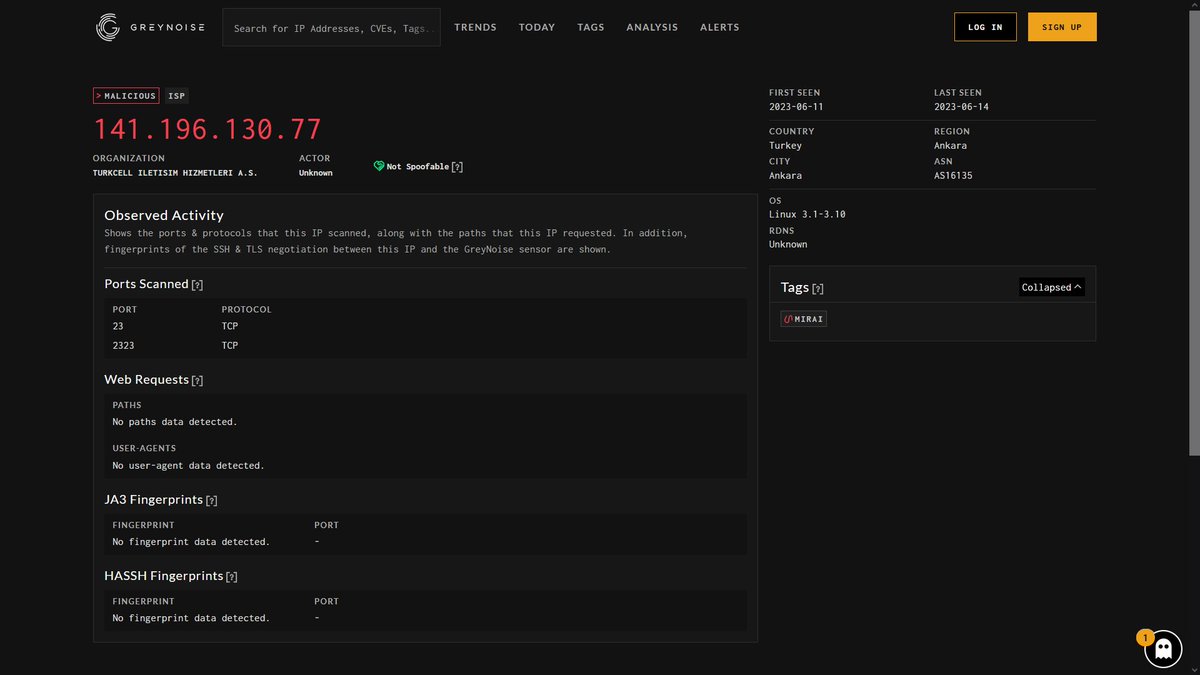Open the TRENDS menu

pos(475,27)
